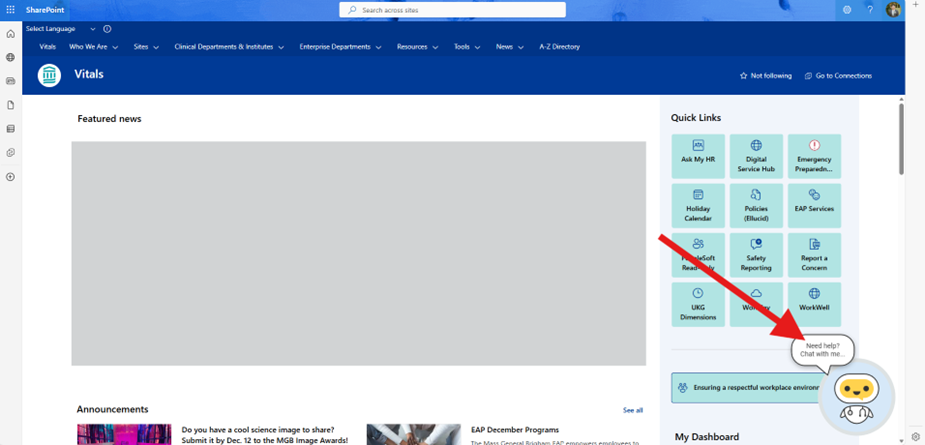Open the Safety Reporting tile

point(756,254)
